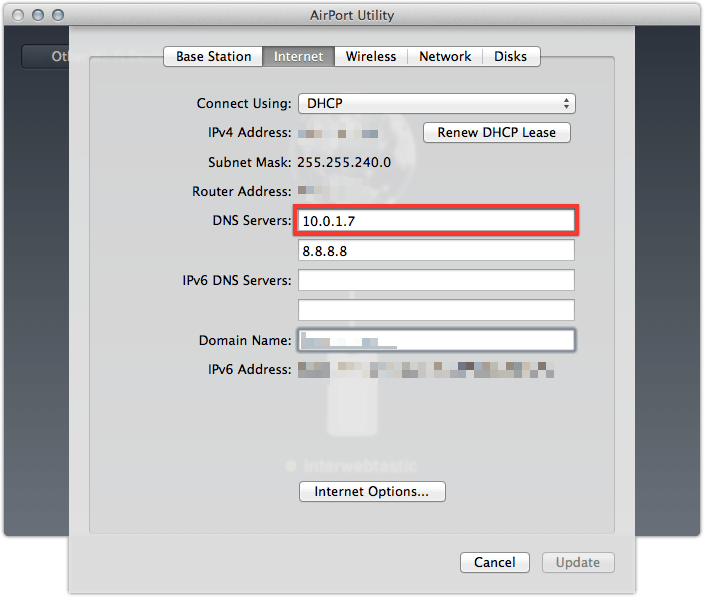Minimize the AirPort Utility window
The width and height of the screenshot is (704, 597).
click(x=38, y=15)
